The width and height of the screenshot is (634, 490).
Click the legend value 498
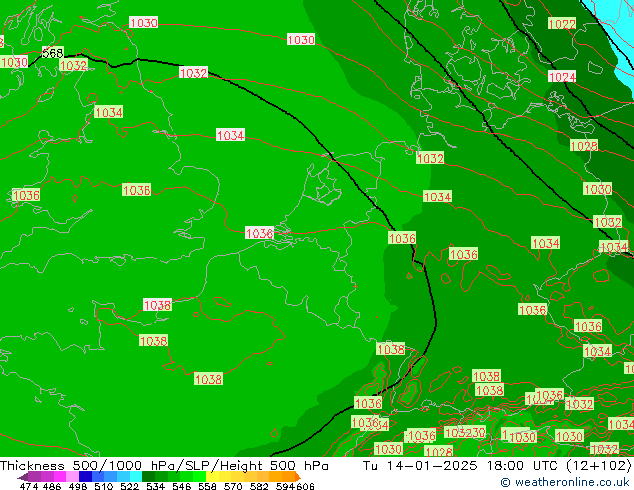point(78,486)
